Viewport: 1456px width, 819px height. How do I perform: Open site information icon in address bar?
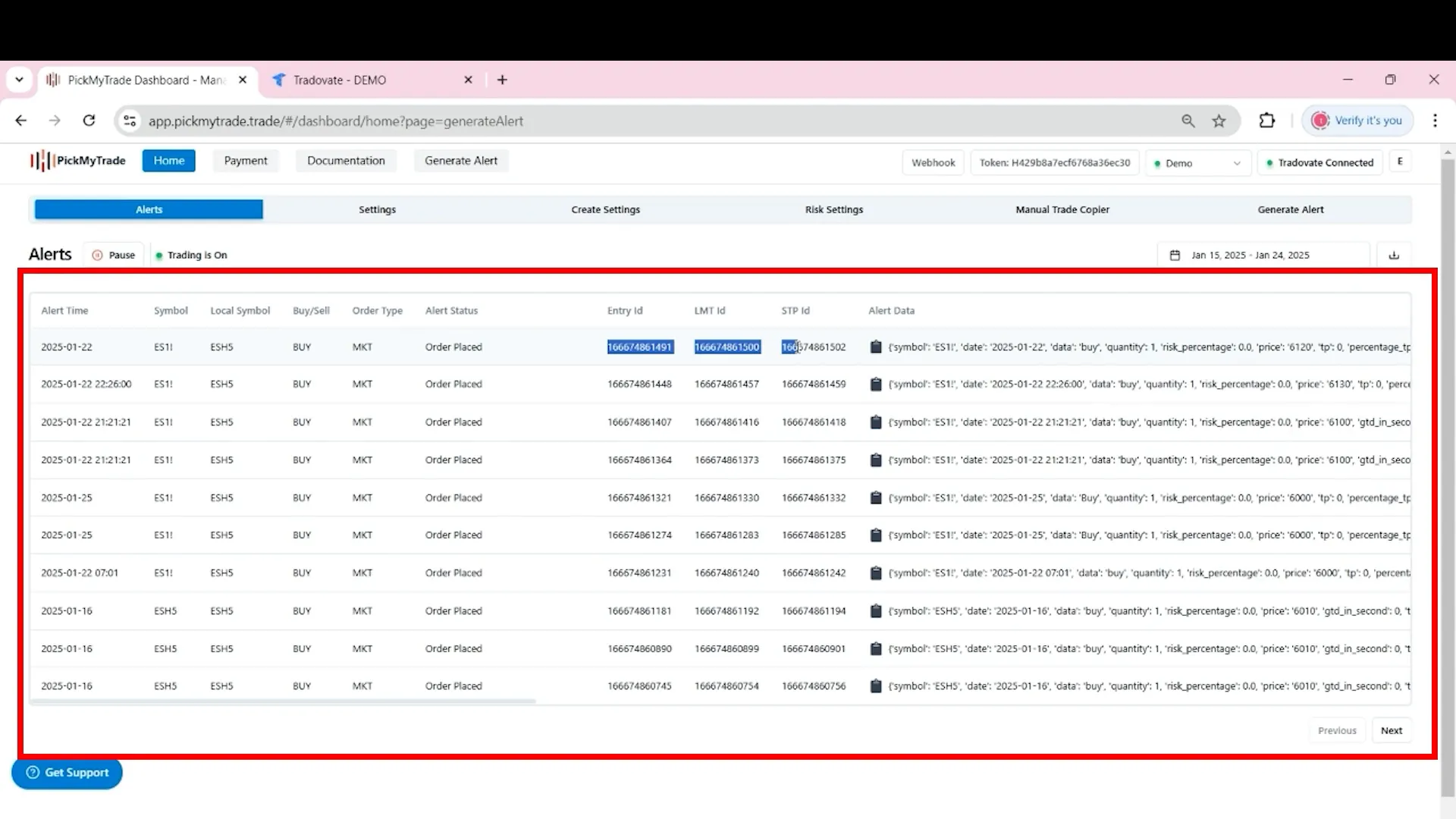point(130,121)
